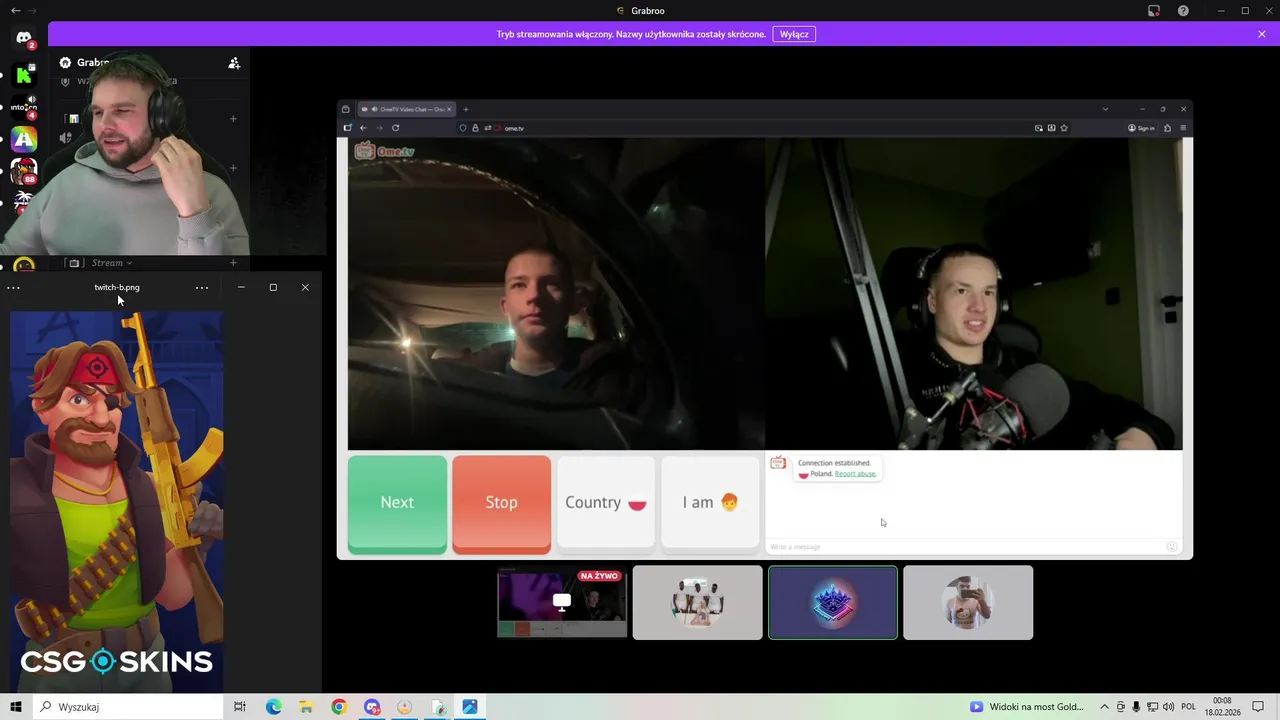Click Sign in in the browser toolbar
The image size is (1280, 720).
point(1141,128)
